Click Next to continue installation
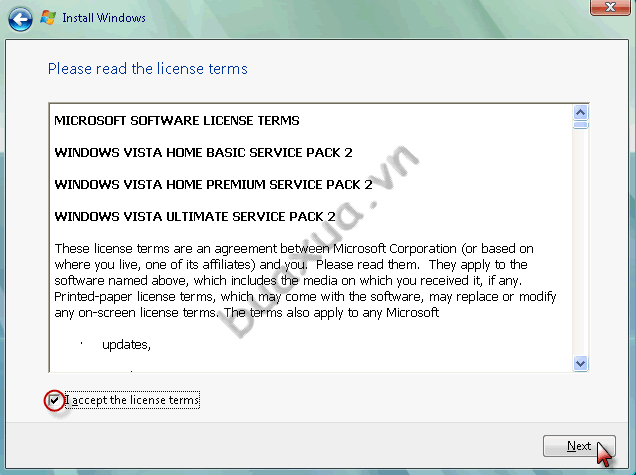 click(x=579, y=446)
